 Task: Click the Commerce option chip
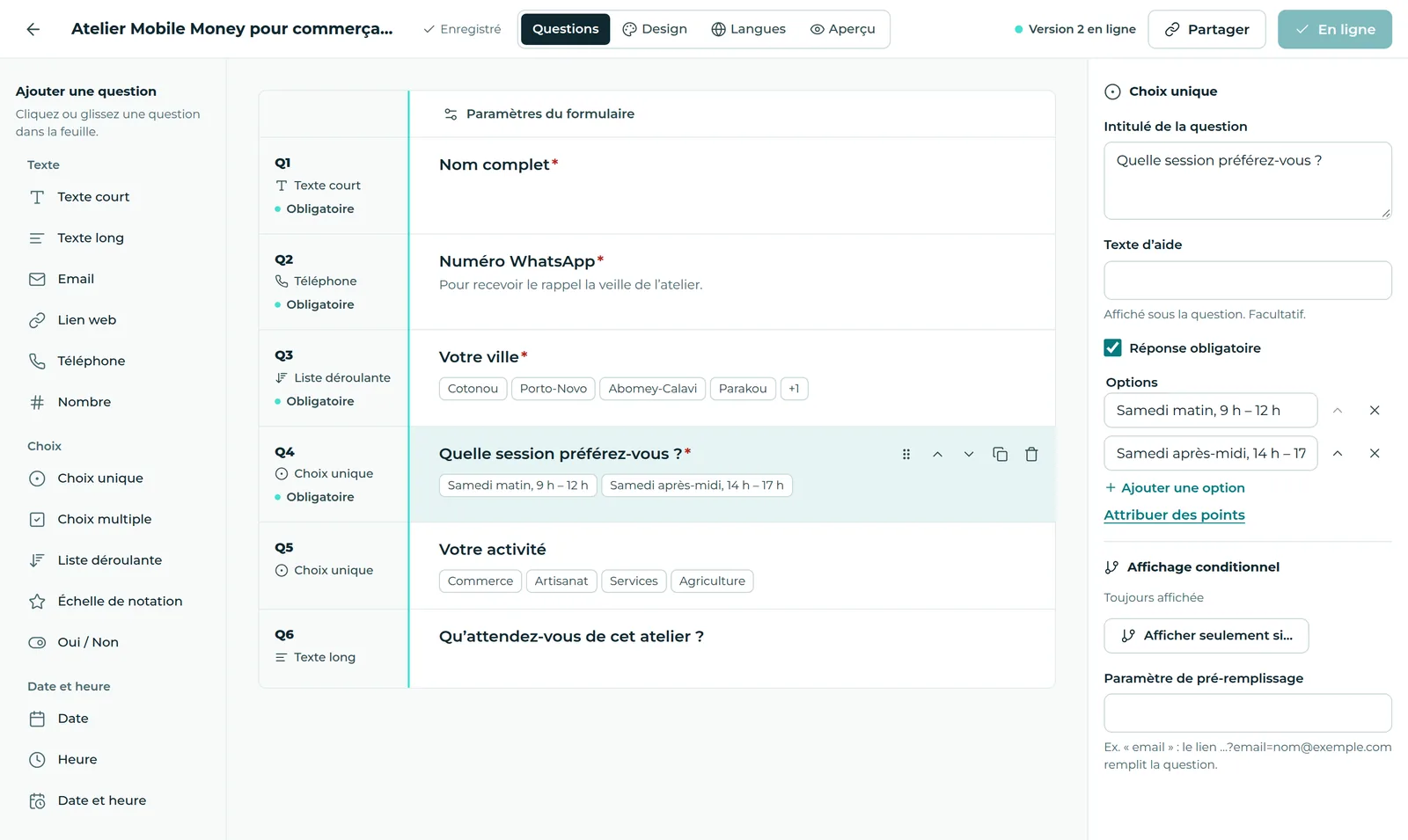pyautogui.click(x=480, y=581)
